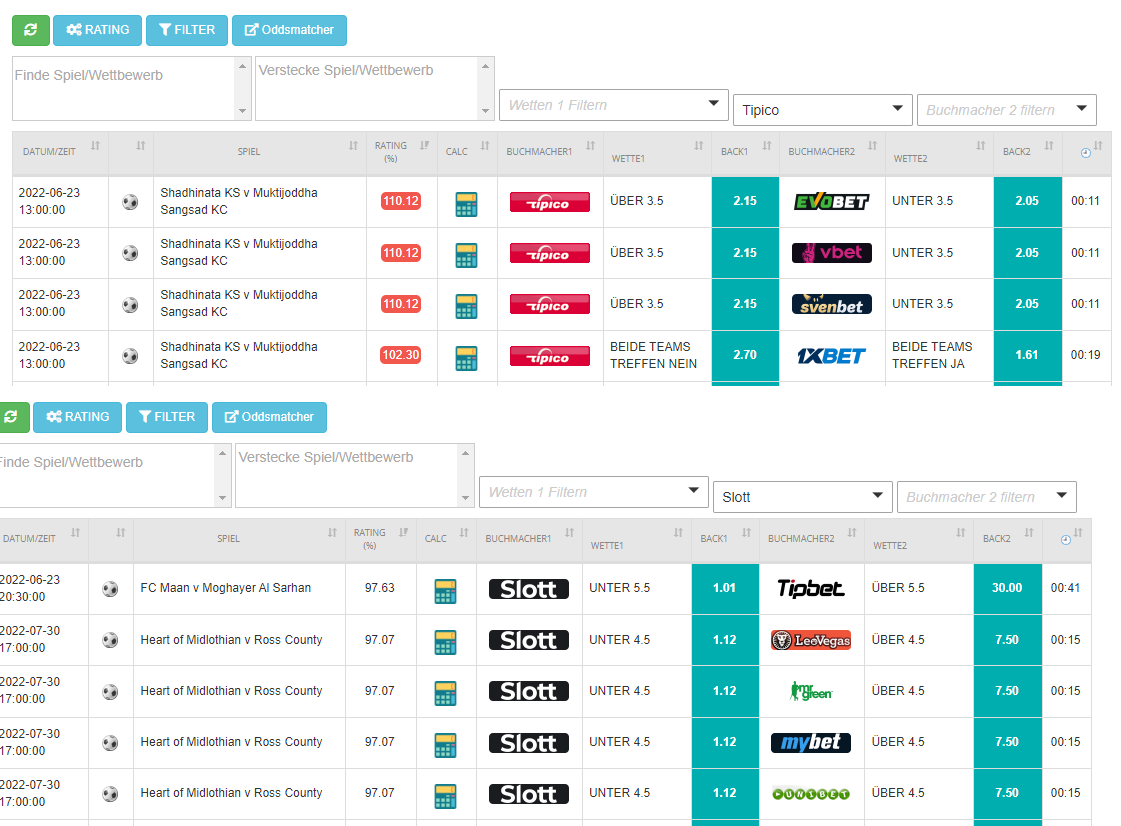Select the FC Maan v Moghayer Al Sarhan match
Image resolution: width=1121 pixels, height=826 pixels.
[226, 589]
